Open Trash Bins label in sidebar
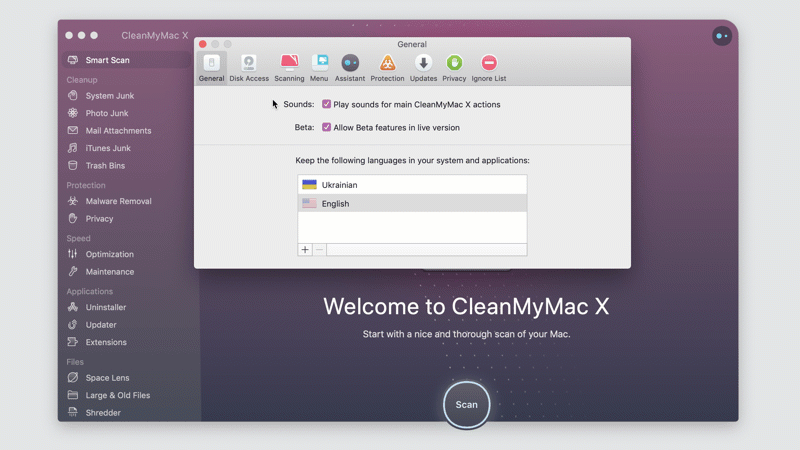This screenshot has width=800, height=450. (105, 165)
